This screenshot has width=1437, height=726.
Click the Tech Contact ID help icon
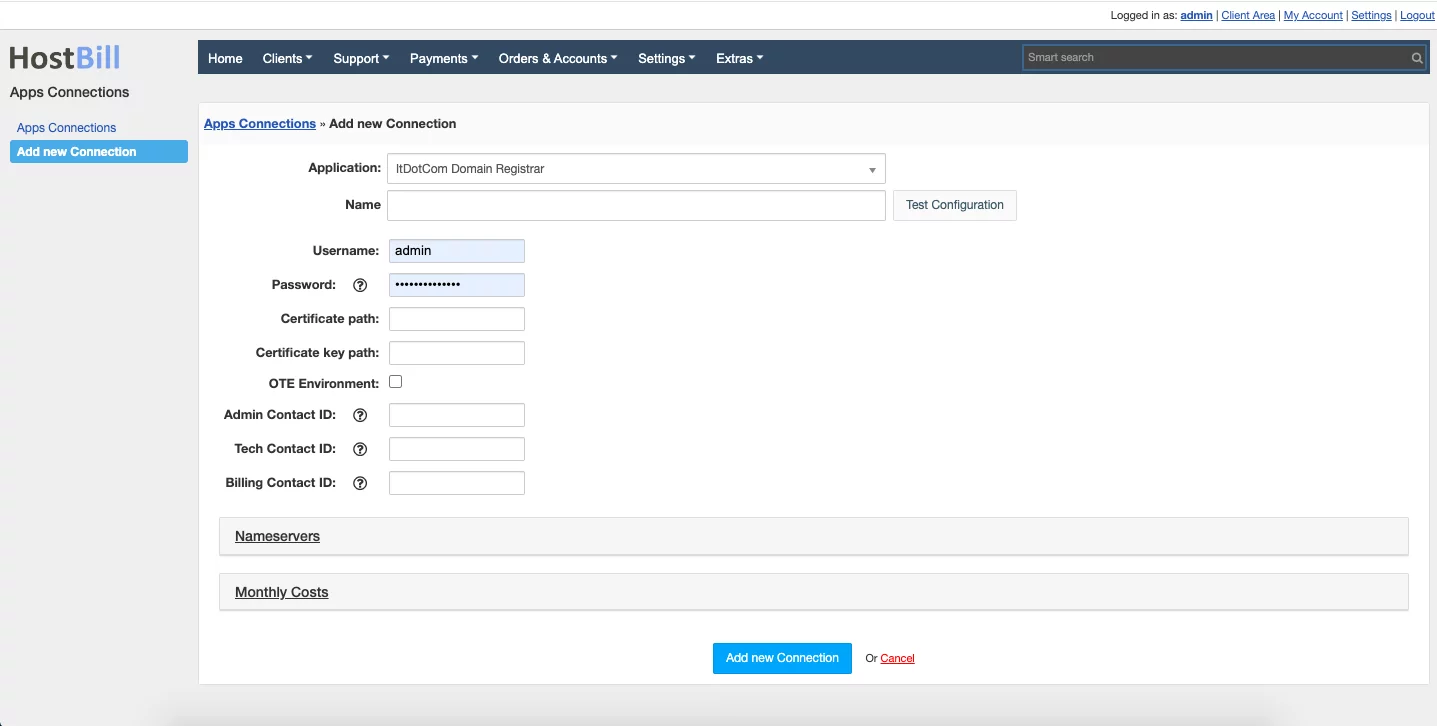point(361,449)
